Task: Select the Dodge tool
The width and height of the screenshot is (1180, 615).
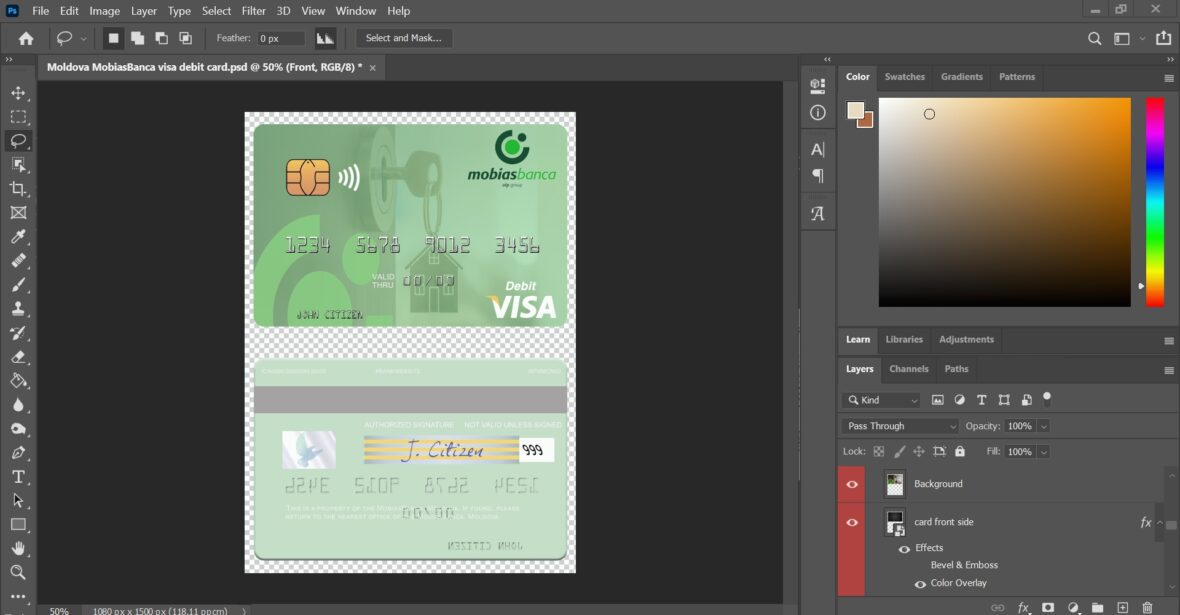Action: [18, 429]
